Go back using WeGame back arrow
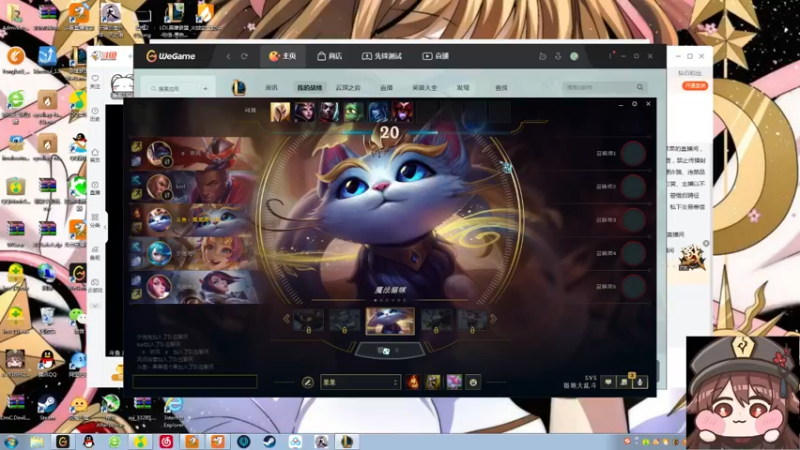This screenshot has width=800, height=450. pyautogui.click(x=228, y=56)
